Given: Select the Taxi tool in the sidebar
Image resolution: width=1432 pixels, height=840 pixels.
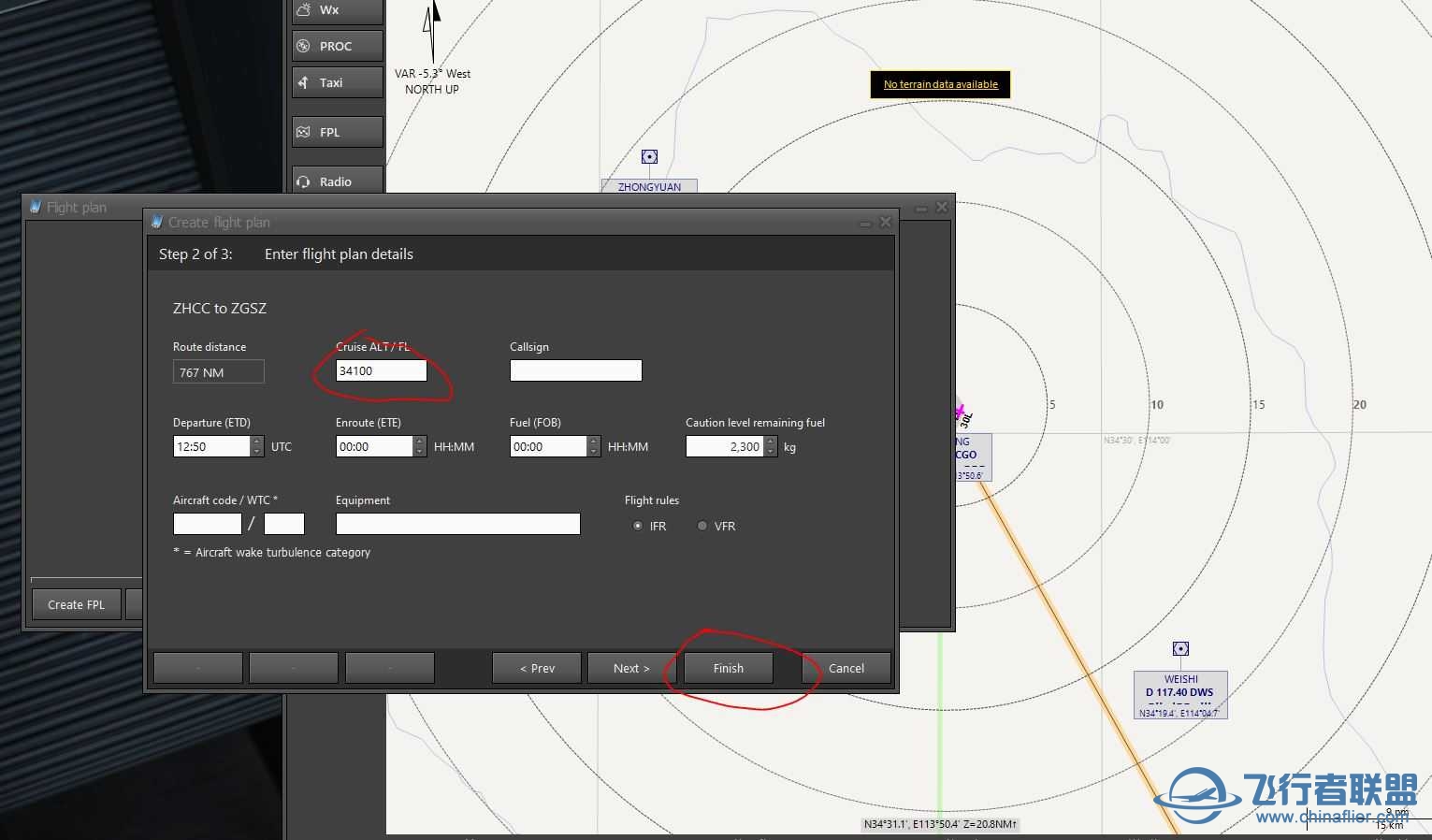Looking at the screenshot, I should click(x=336, y=82).
